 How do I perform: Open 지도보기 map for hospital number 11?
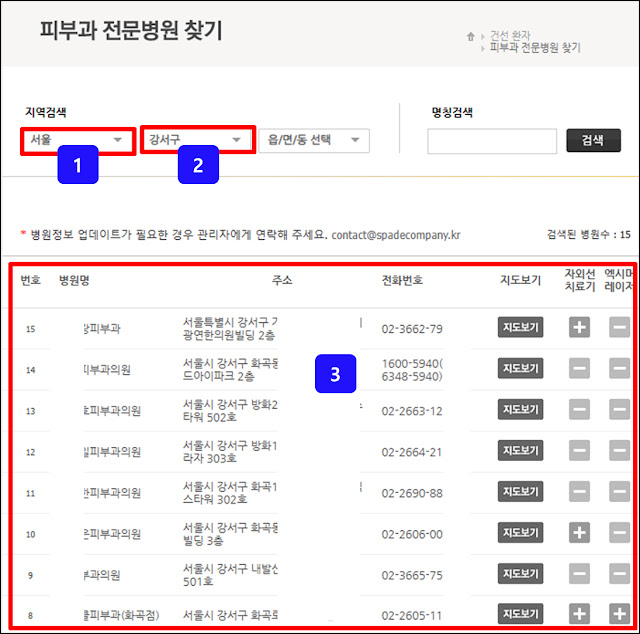(x=520, y=492)
